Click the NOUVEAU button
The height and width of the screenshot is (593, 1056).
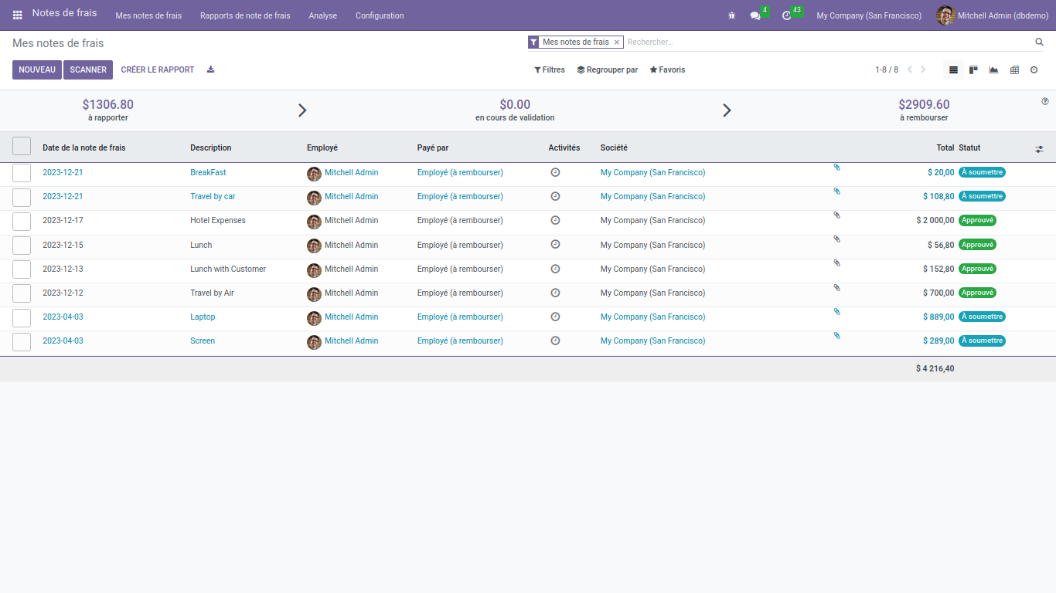37,70
